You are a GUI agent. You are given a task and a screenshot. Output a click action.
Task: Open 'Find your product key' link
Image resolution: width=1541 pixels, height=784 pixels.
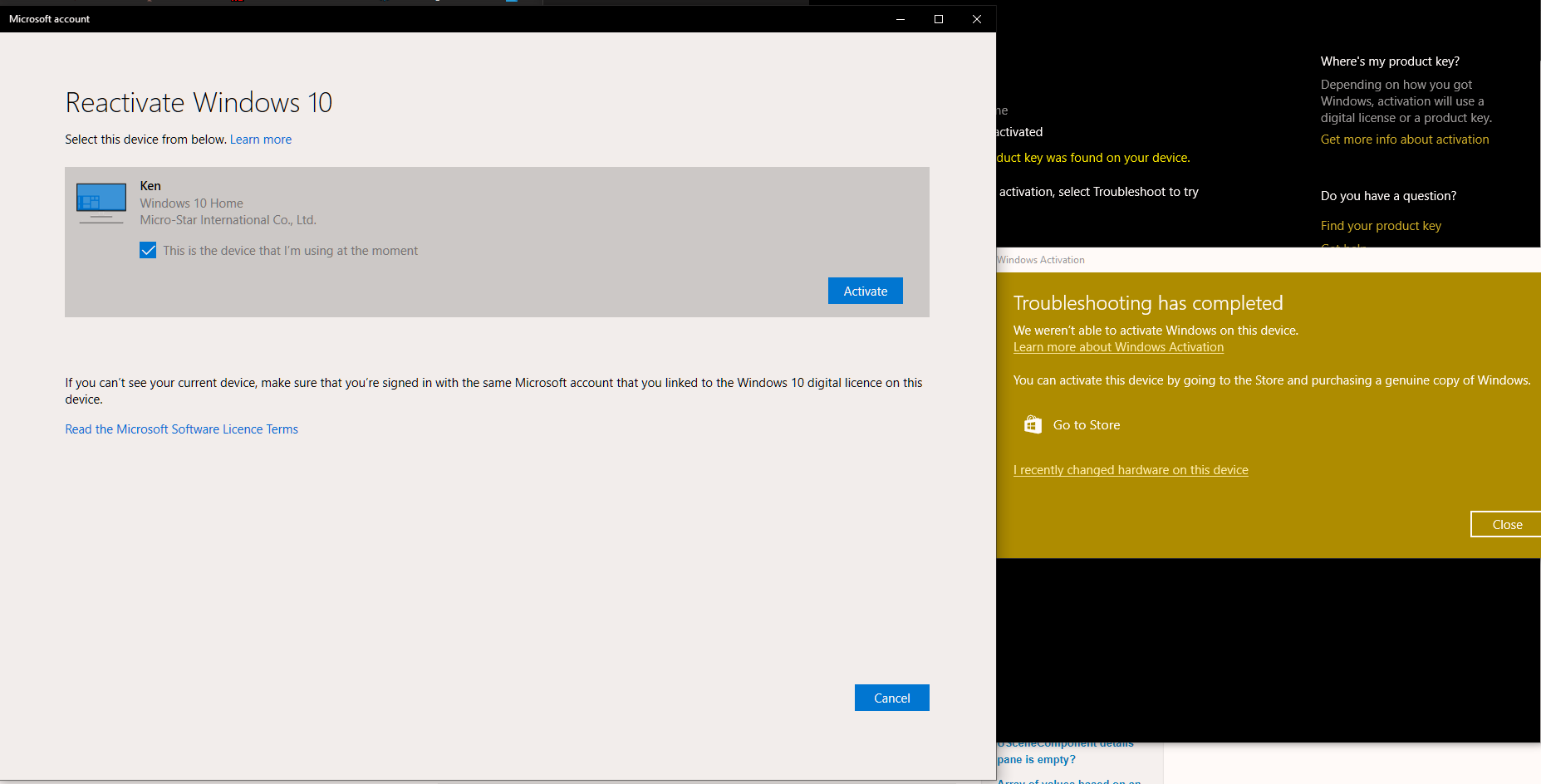(1381, 226)
